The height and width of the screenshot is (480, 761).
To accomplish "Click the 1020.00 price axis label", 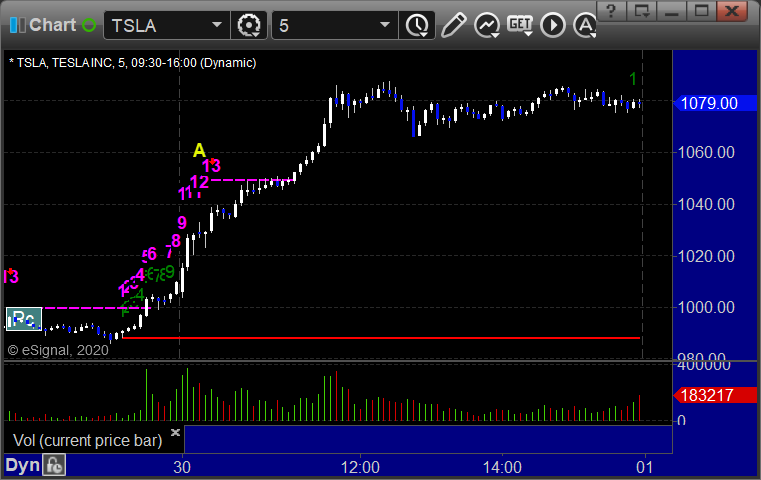I will (x=706, y=256).
